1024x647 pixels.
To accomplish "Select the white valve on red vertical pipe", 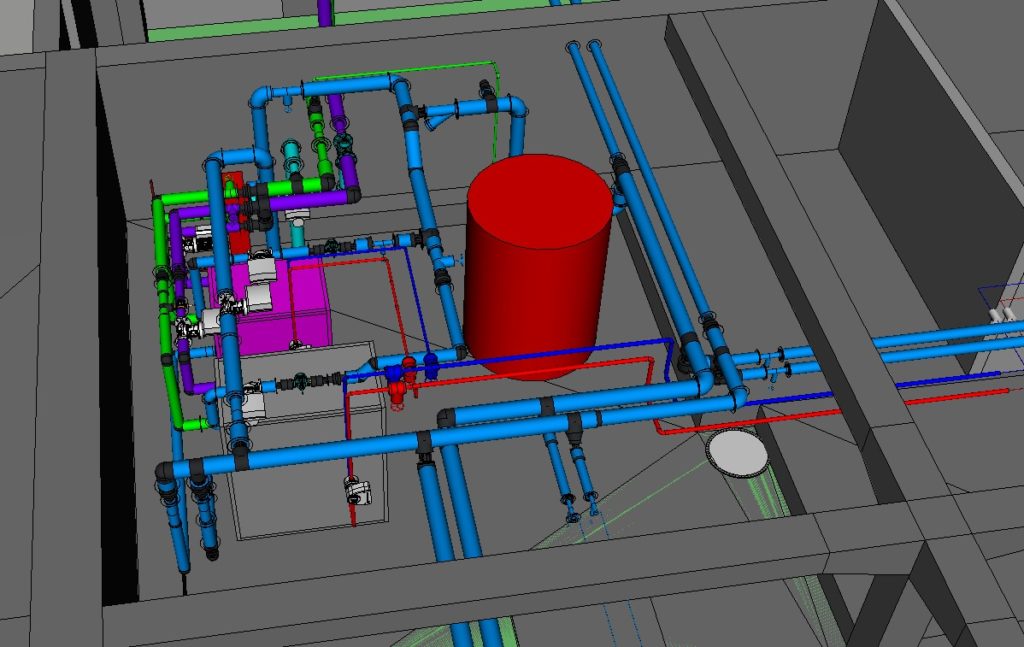I will tap(357, 490).
